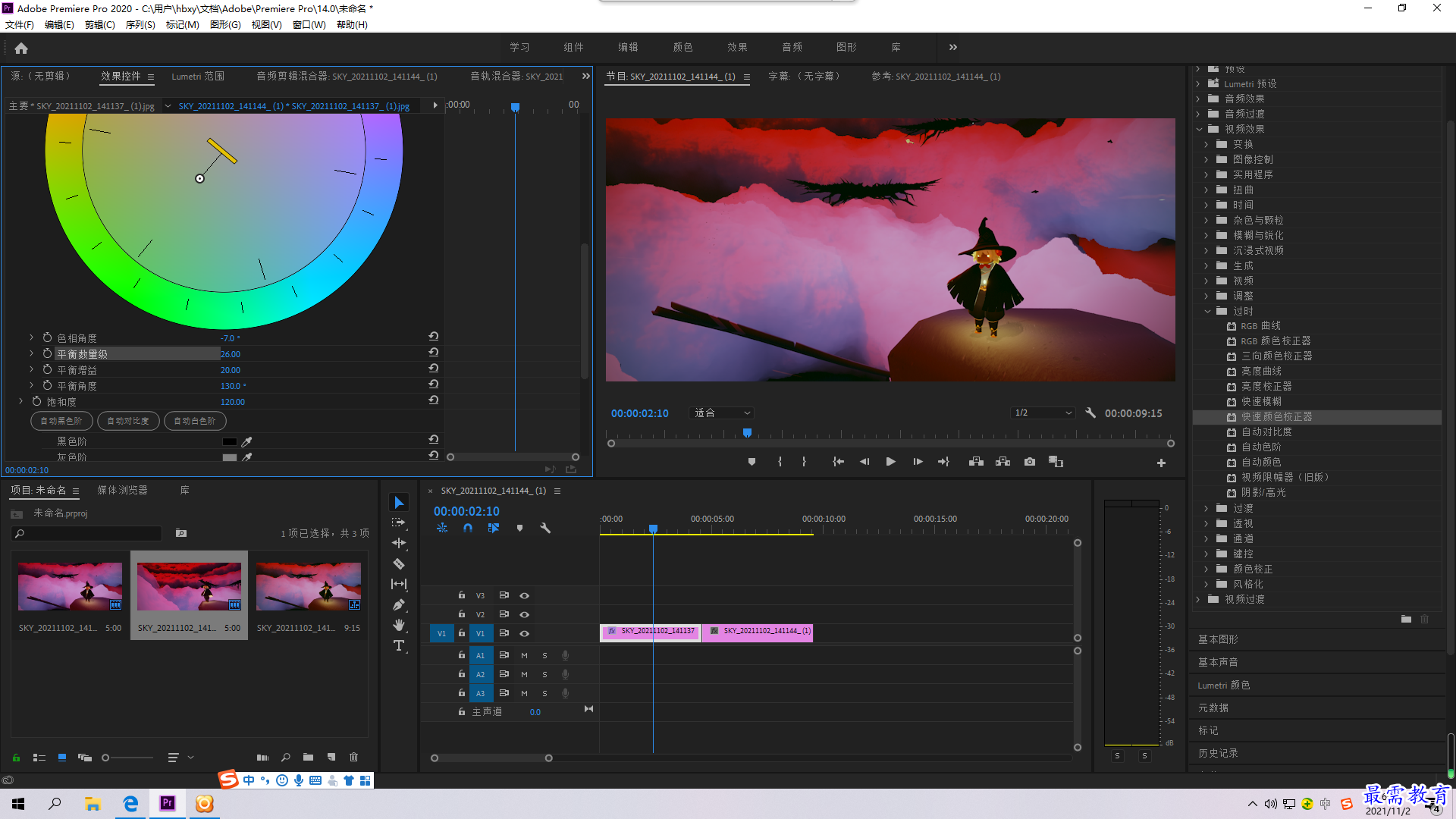The height and width of the screenshot is (819, 1456).
Task: Click the color wheel balance handle
Action: pos(199,179)
